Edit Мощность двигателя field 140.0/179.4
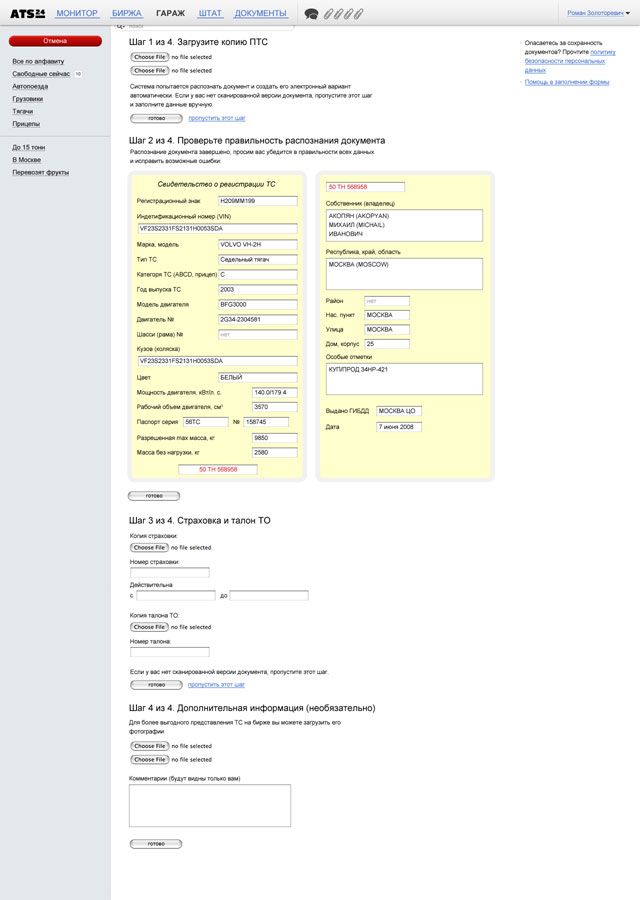This screenshot has width=640, height=900. point(274,393)
